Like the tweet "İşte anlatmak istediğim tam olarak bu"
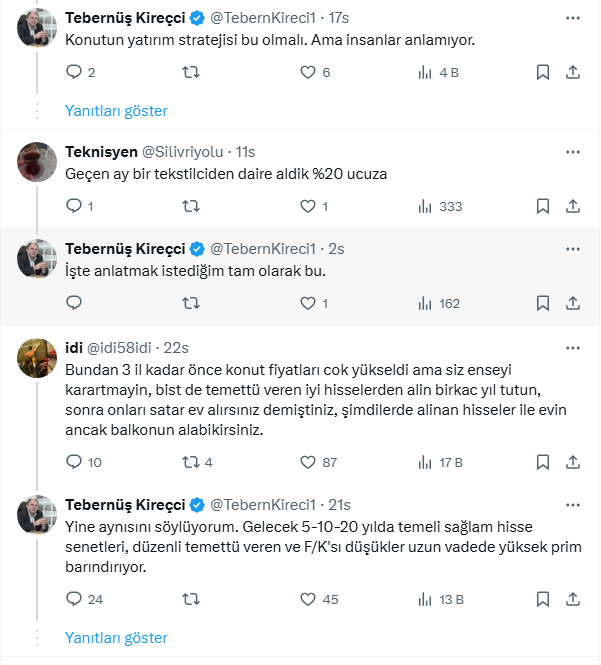Screen dimensions: 601x665 (308, 302)
